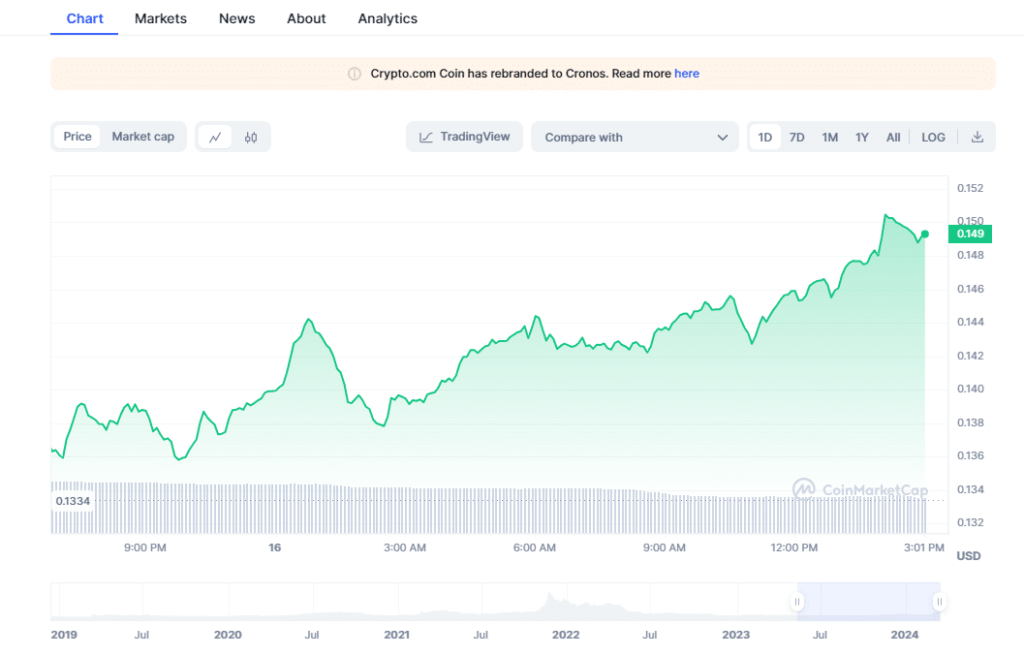Open the Markets tab
The height and width of the screenshot is (656, 1024).
(160, 18)
